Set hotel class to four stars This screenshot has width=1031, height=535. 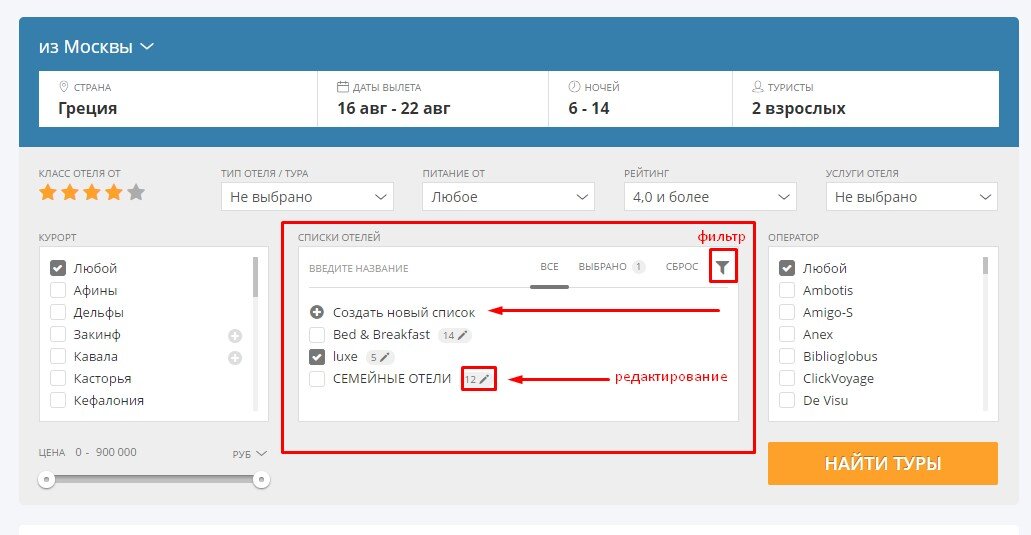click(x=114, y=192)
